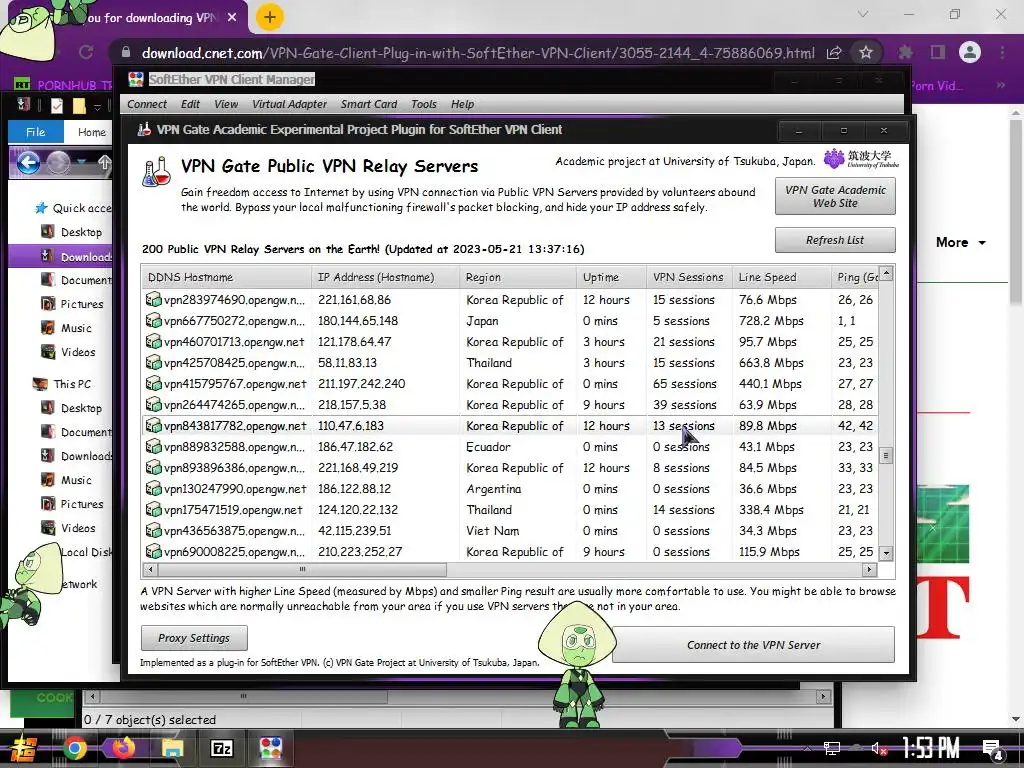Open a new Chrome tab
The height and width of the screenshot is (768, 1024).
click(x=270, y=18)
